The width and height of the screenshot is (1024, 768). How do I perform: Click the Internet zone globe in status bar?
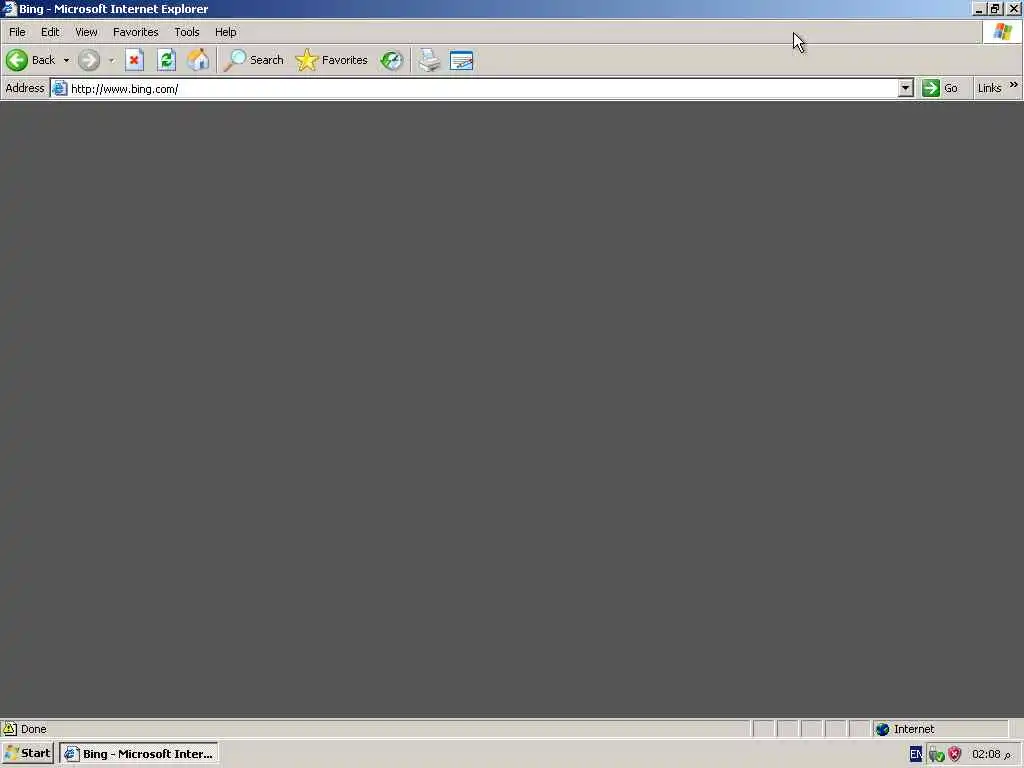[882, 729]
